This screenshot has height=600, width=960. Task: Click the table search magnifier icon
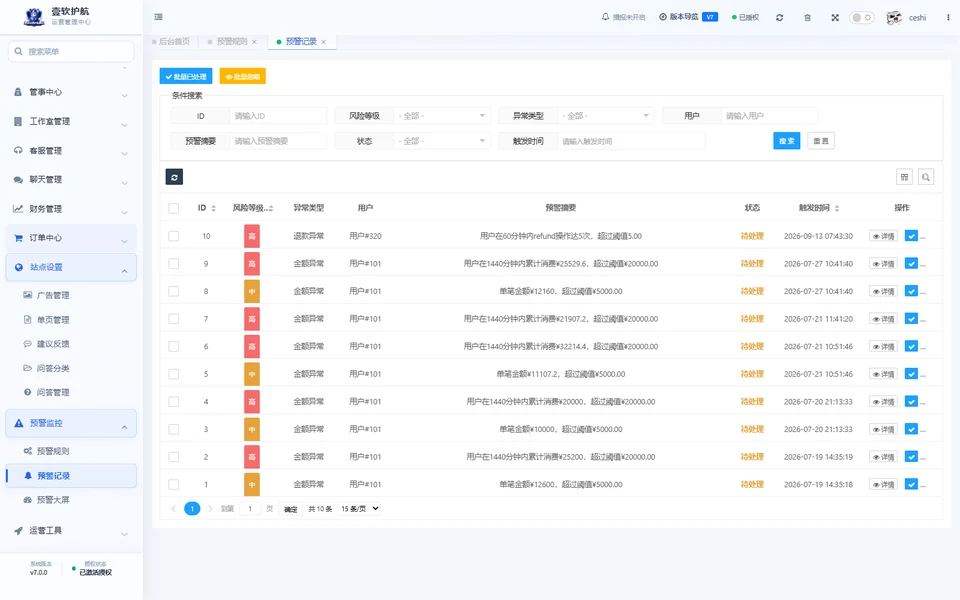click(926, 177)
